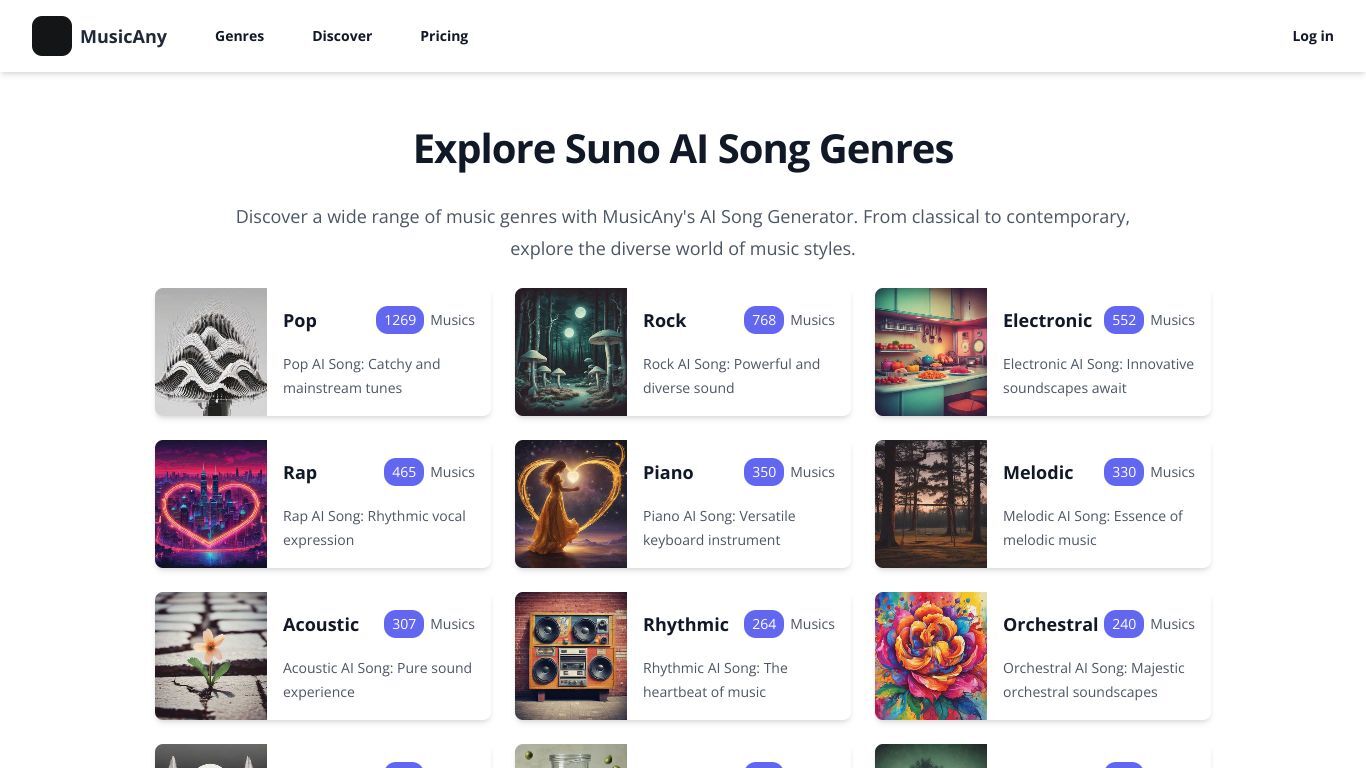Click the "Explore Suno AI Song Genres" heading
This screenshot has width=1366, height=768.
tap(683, 149)
